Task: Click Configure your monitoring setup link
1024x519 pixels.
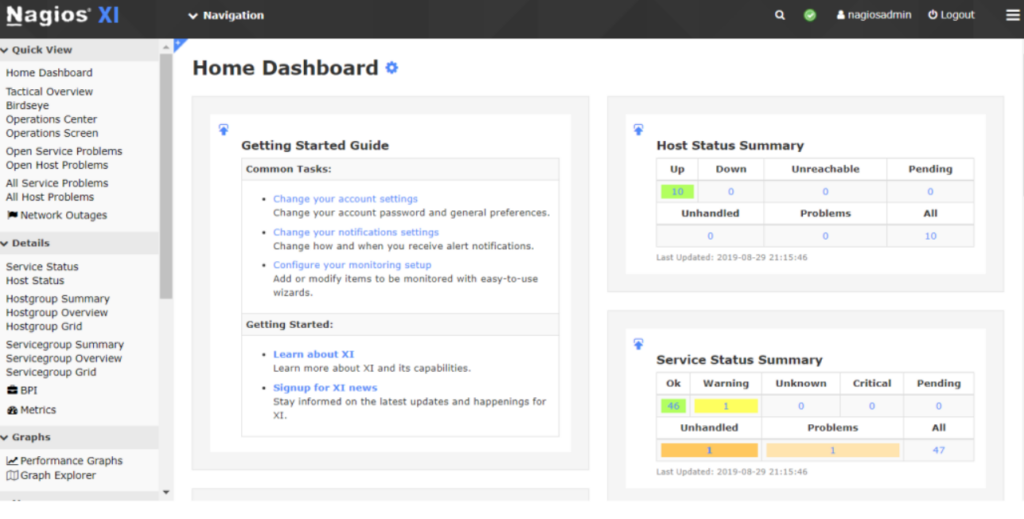Action: pos(352,264)
